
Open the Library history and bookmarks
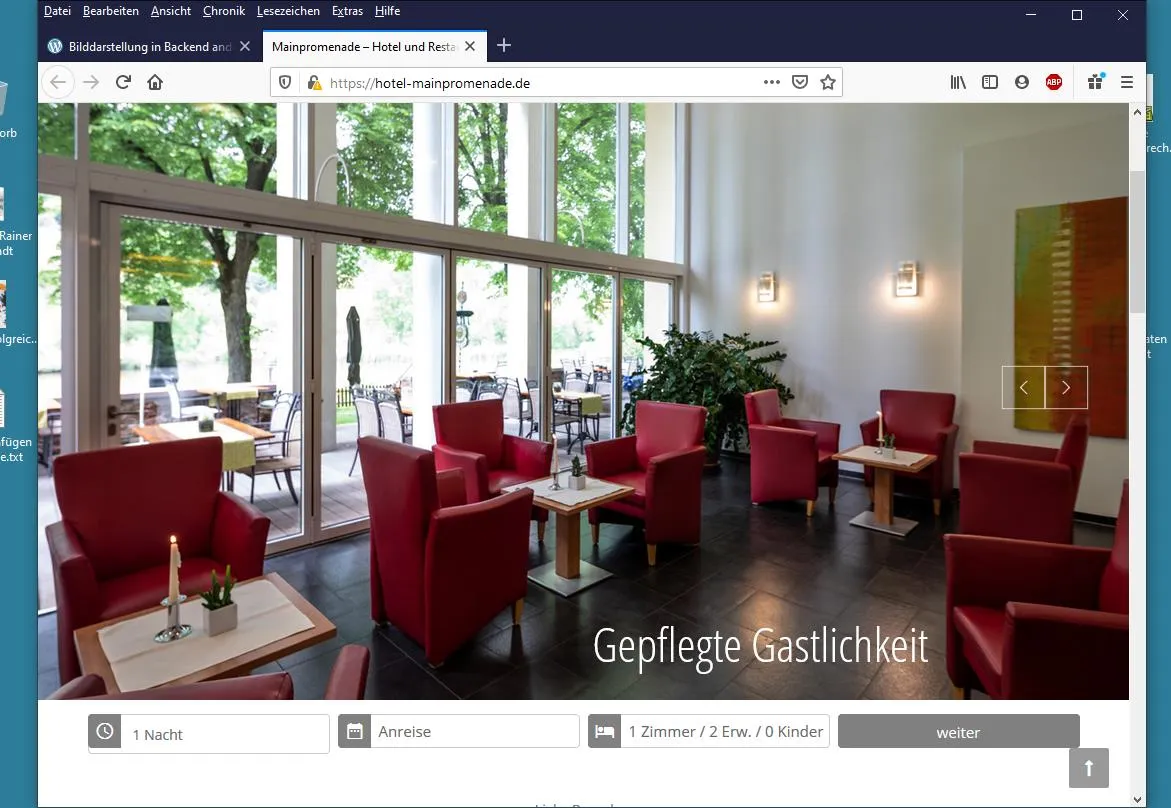957,82
